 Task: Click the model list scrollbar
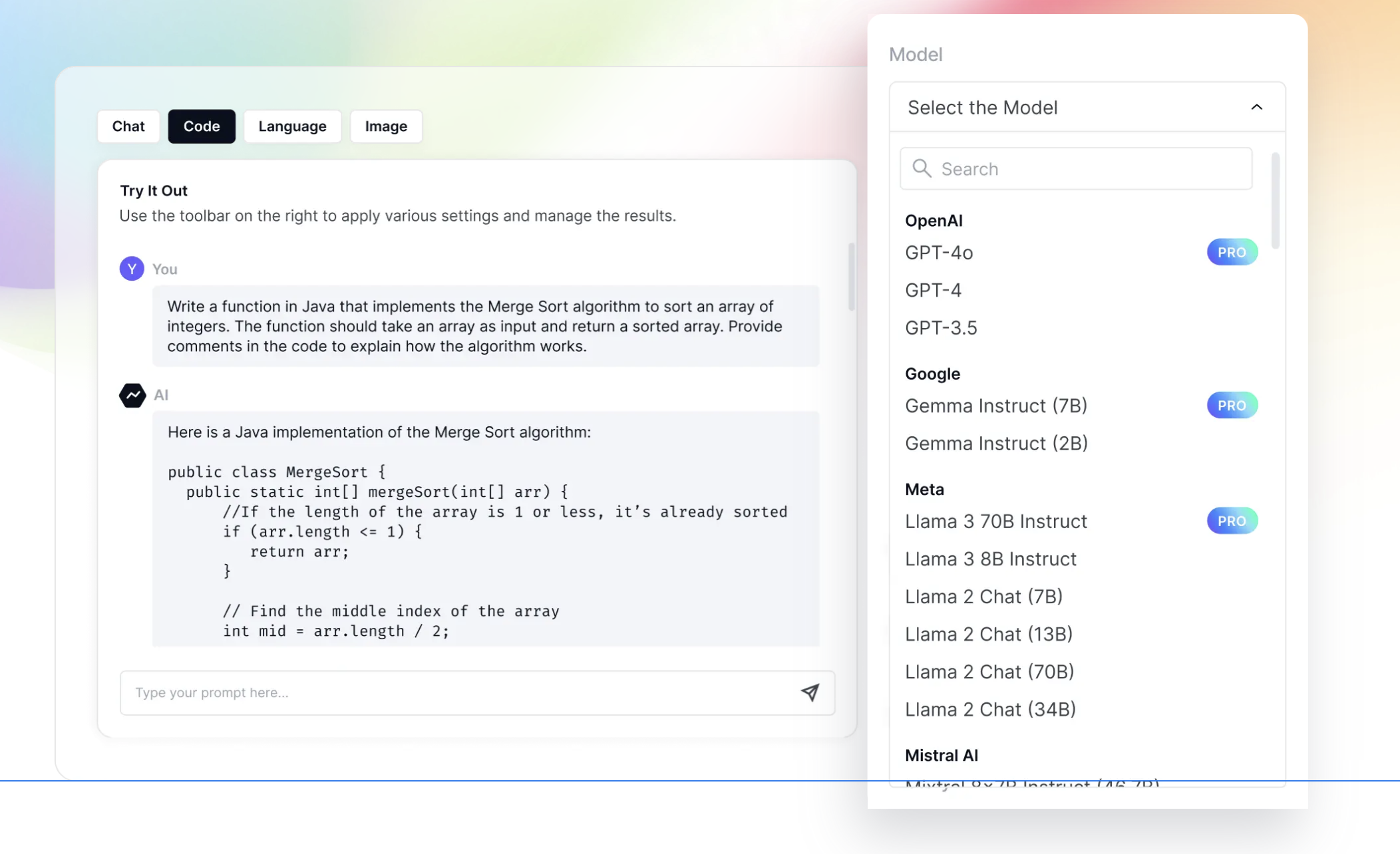(x=1275, y=201)
